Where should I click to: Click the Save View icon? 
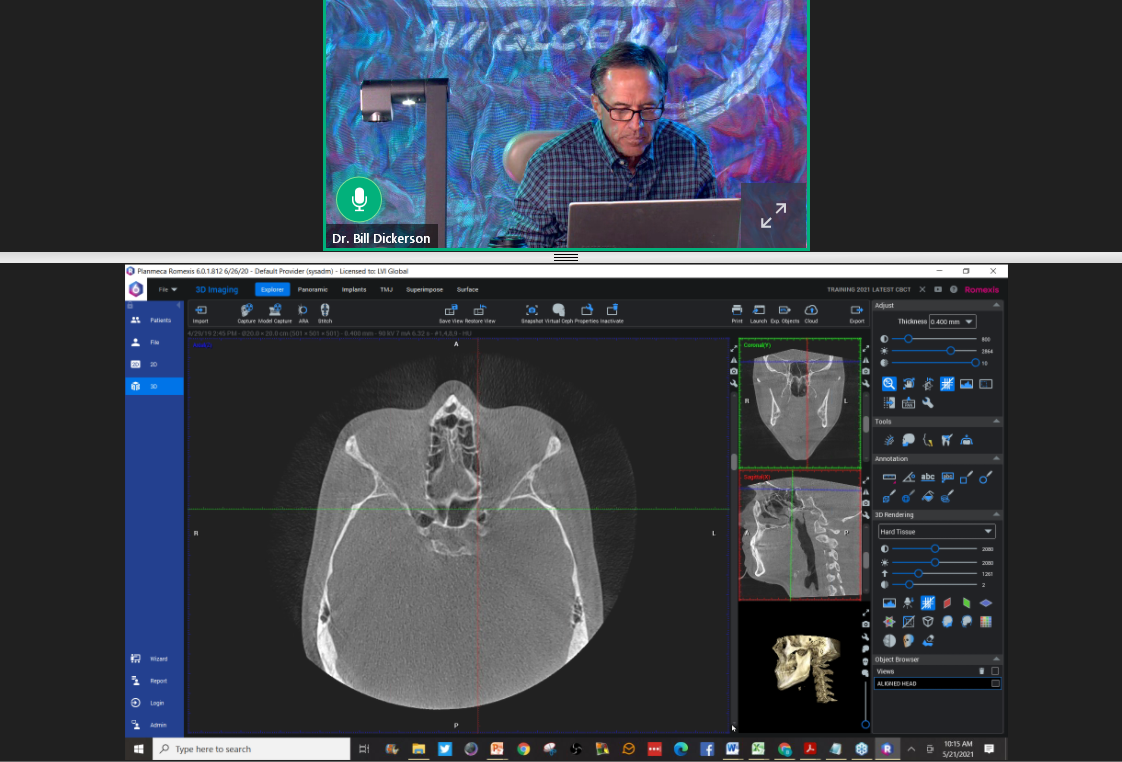[x=451, y=311]
